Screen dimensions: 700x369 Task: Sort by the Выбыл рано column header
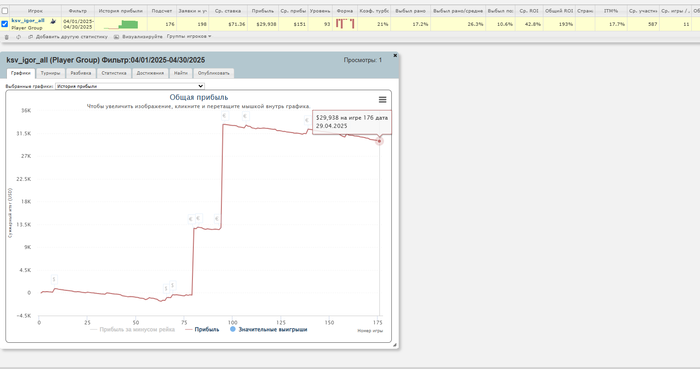coord(410,11)
